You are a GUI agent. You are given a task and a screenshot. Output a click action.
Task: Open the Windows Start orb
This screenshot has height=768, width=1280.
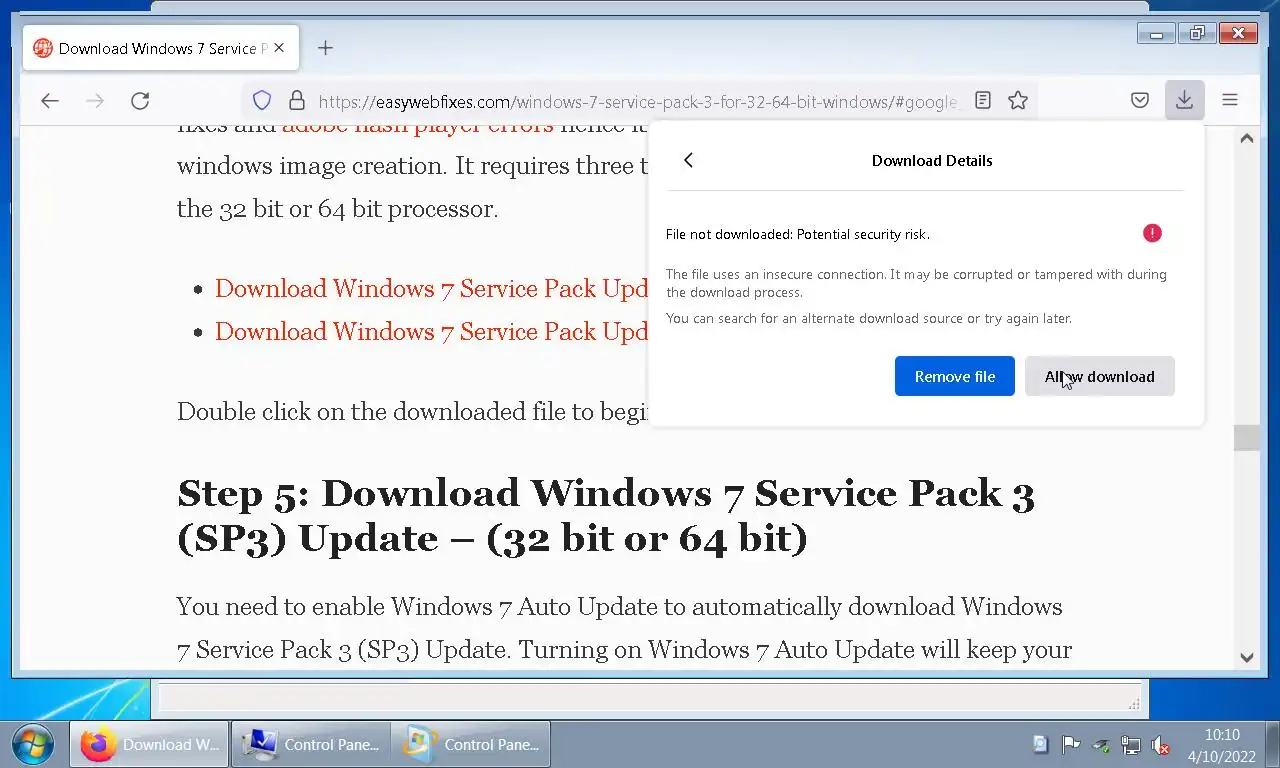tap(33, 744)
